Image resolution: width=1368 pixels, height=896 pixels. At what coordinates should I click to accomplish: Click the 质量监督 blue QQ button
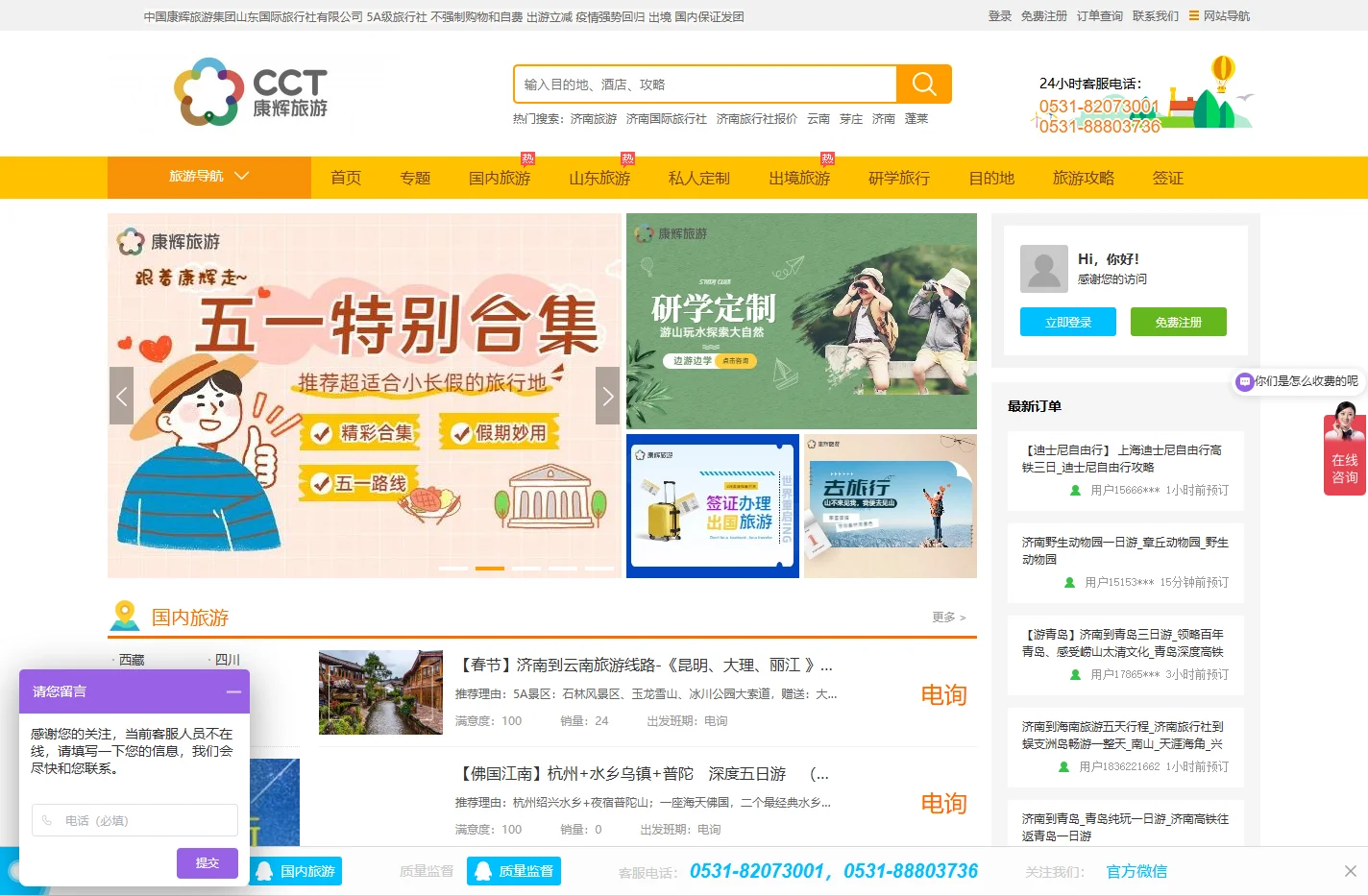pos(514,871)
